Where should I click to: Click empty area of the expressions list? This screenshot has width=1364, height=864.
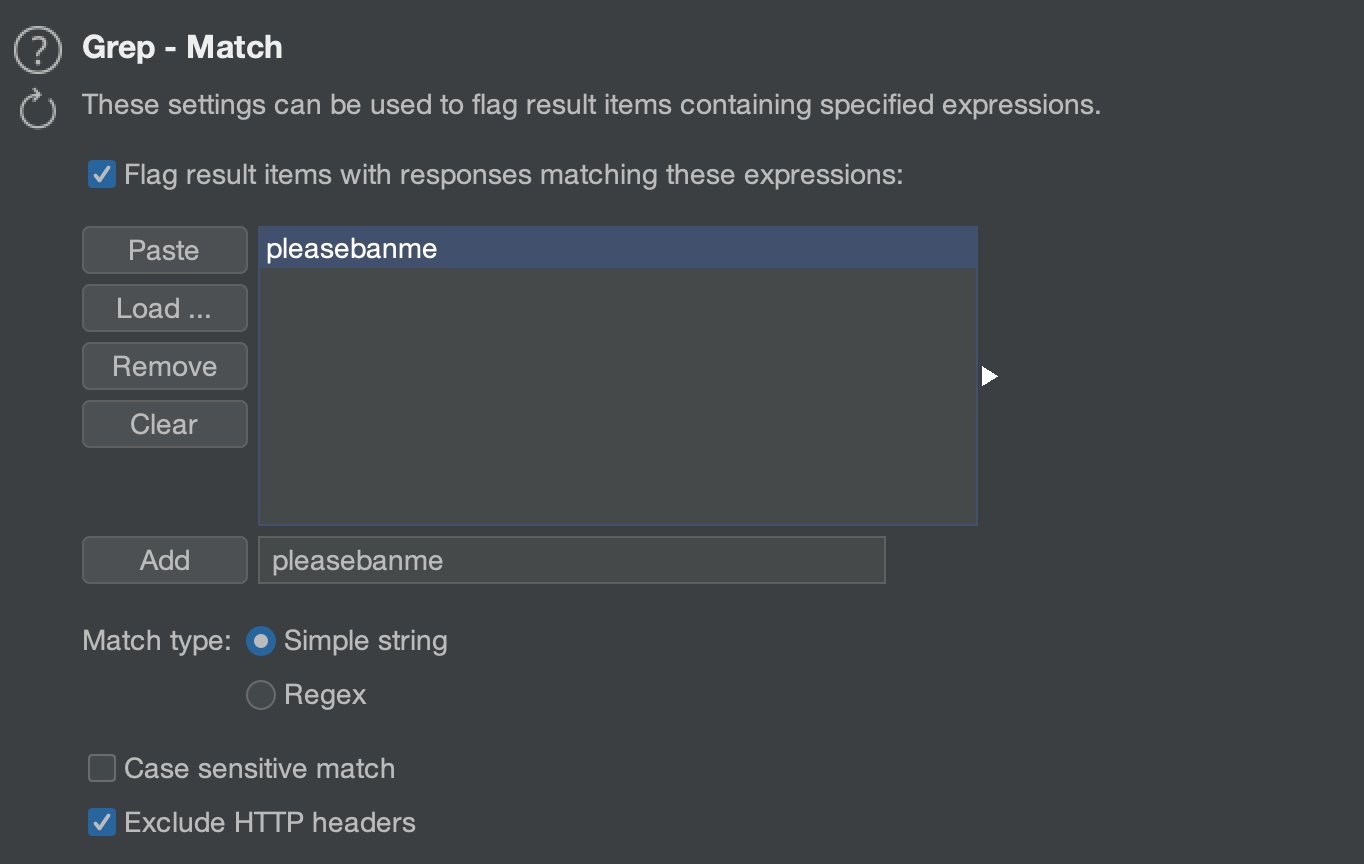point(618,396)
